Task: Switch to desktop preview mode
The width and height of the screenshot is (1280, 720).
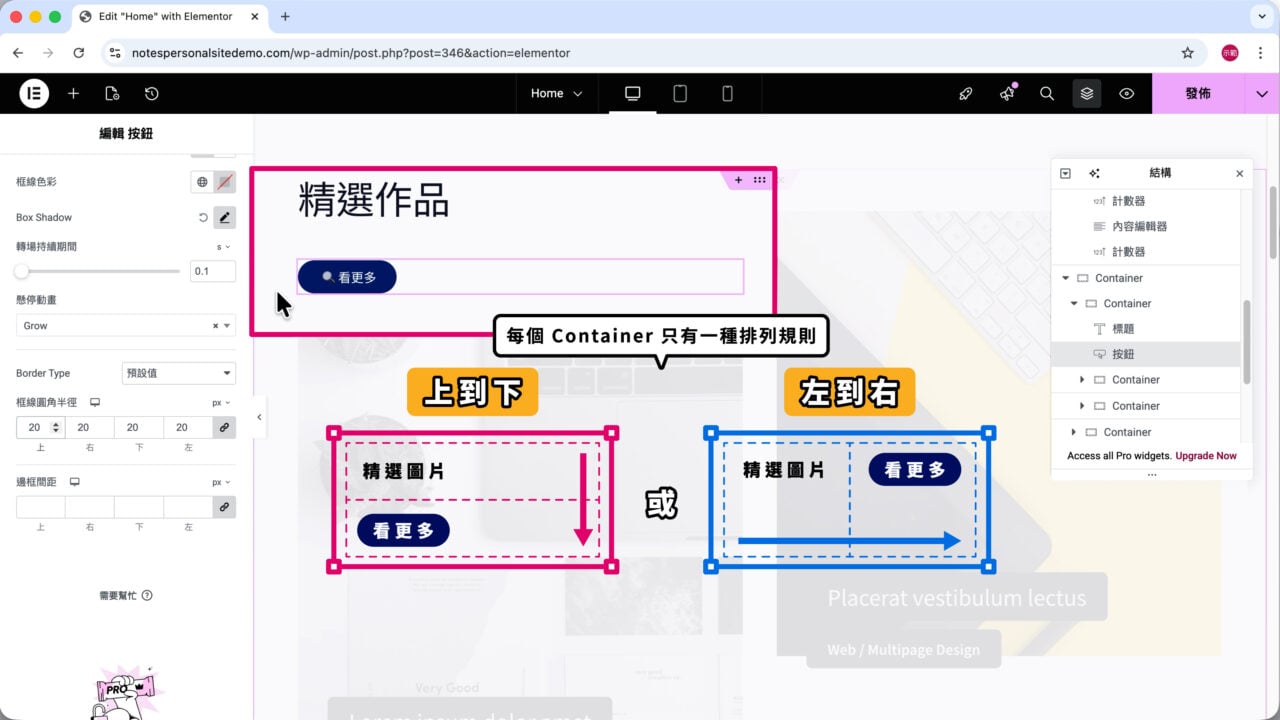Action: [x=632, y=93]
